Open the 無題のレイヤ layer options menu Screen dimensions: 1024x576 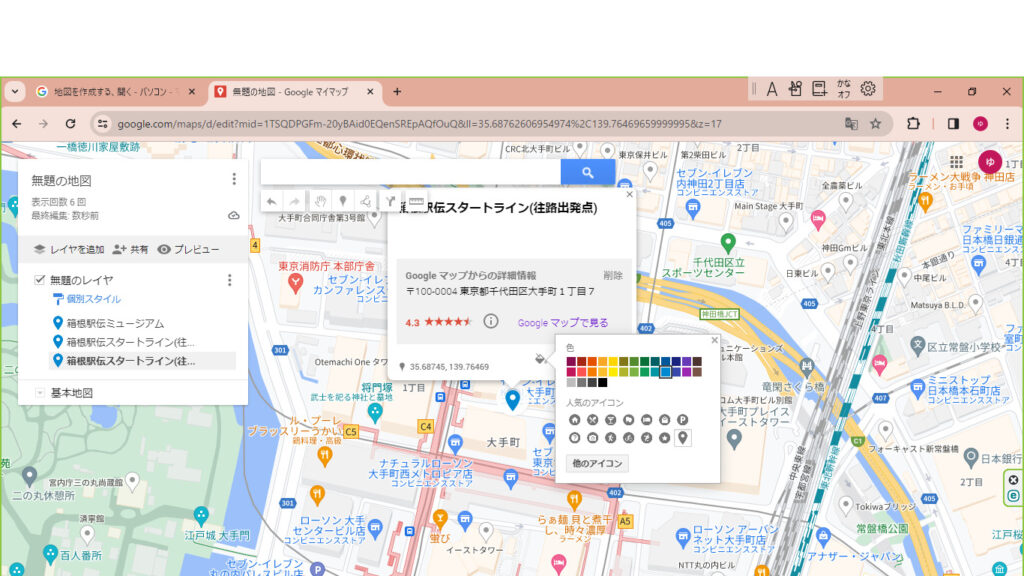click(229, 280)
